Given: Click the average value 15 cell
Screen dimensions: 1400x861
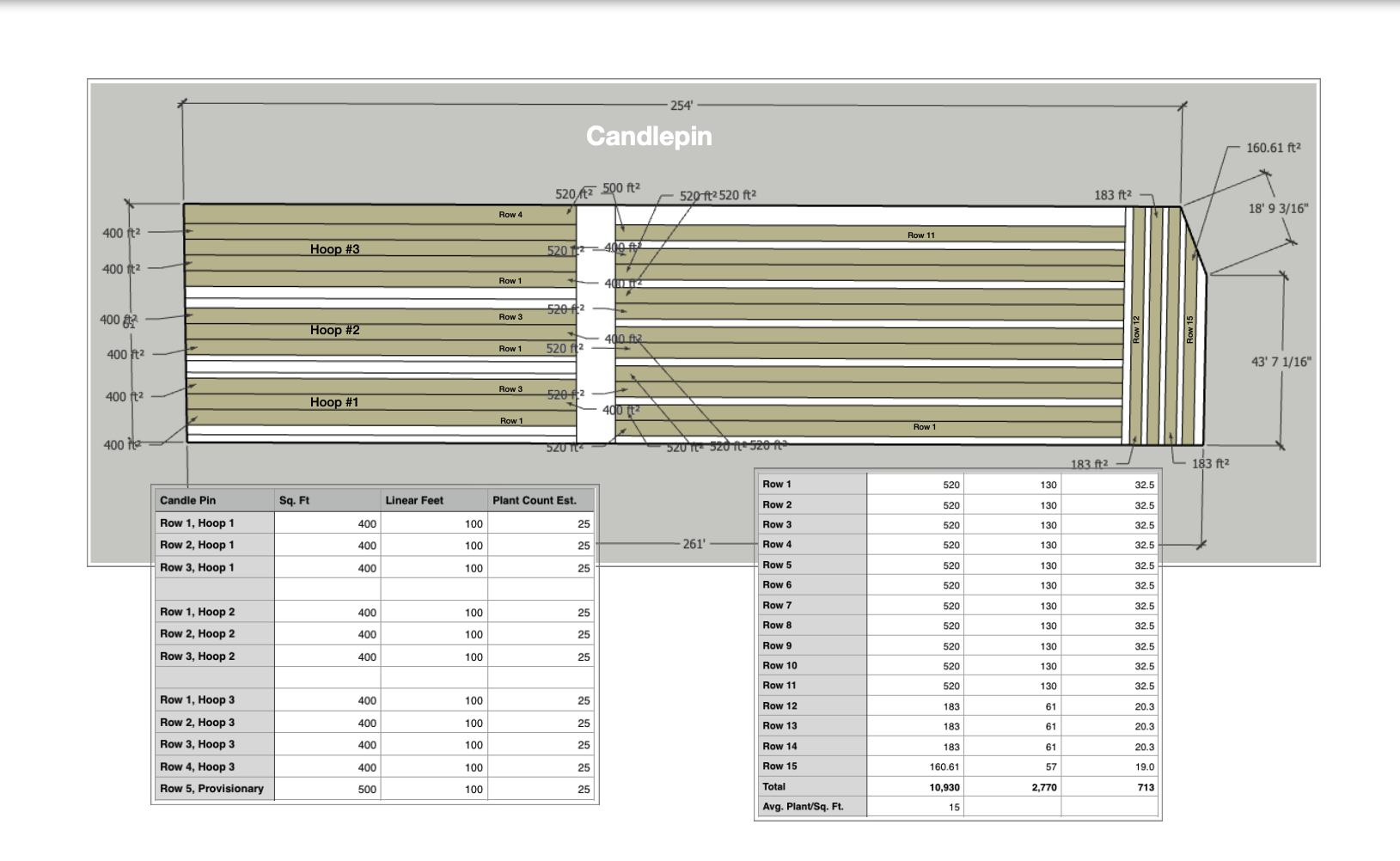Looking at the screenshot, I should pyautogui.click(x=914, y=807).
